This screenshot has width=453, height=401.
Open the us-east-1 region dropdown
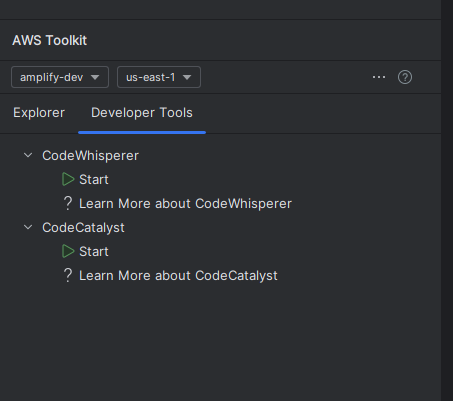[159, 77]
